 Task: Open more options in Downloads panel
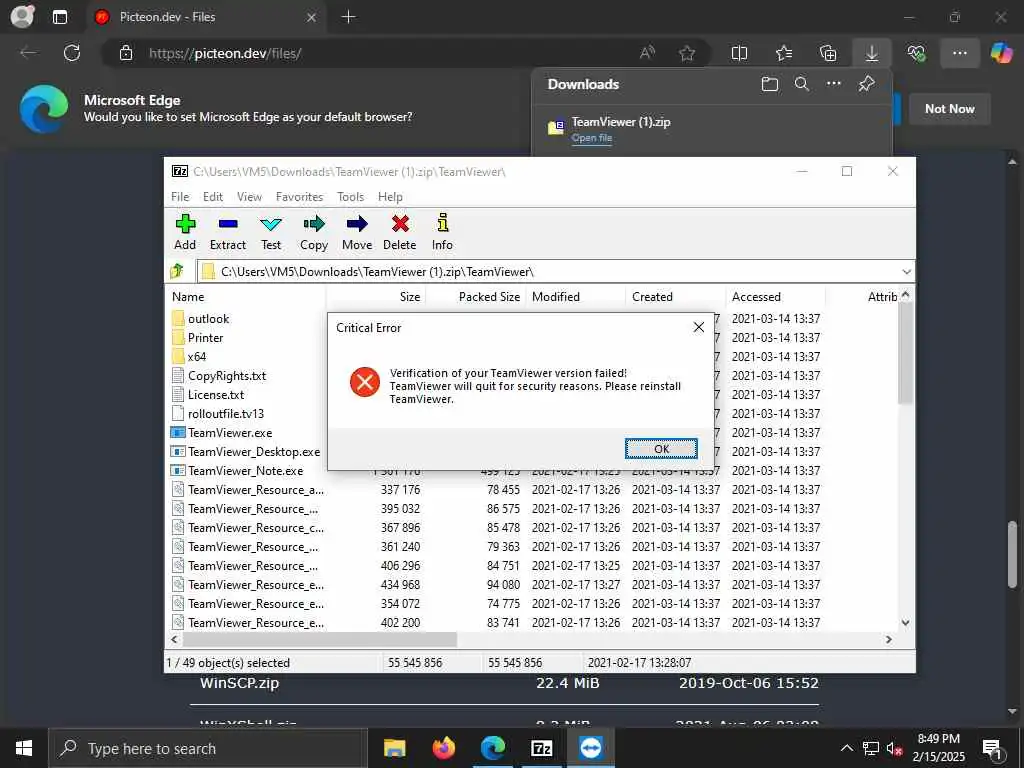pyautogui.click(x=834, y=84)
